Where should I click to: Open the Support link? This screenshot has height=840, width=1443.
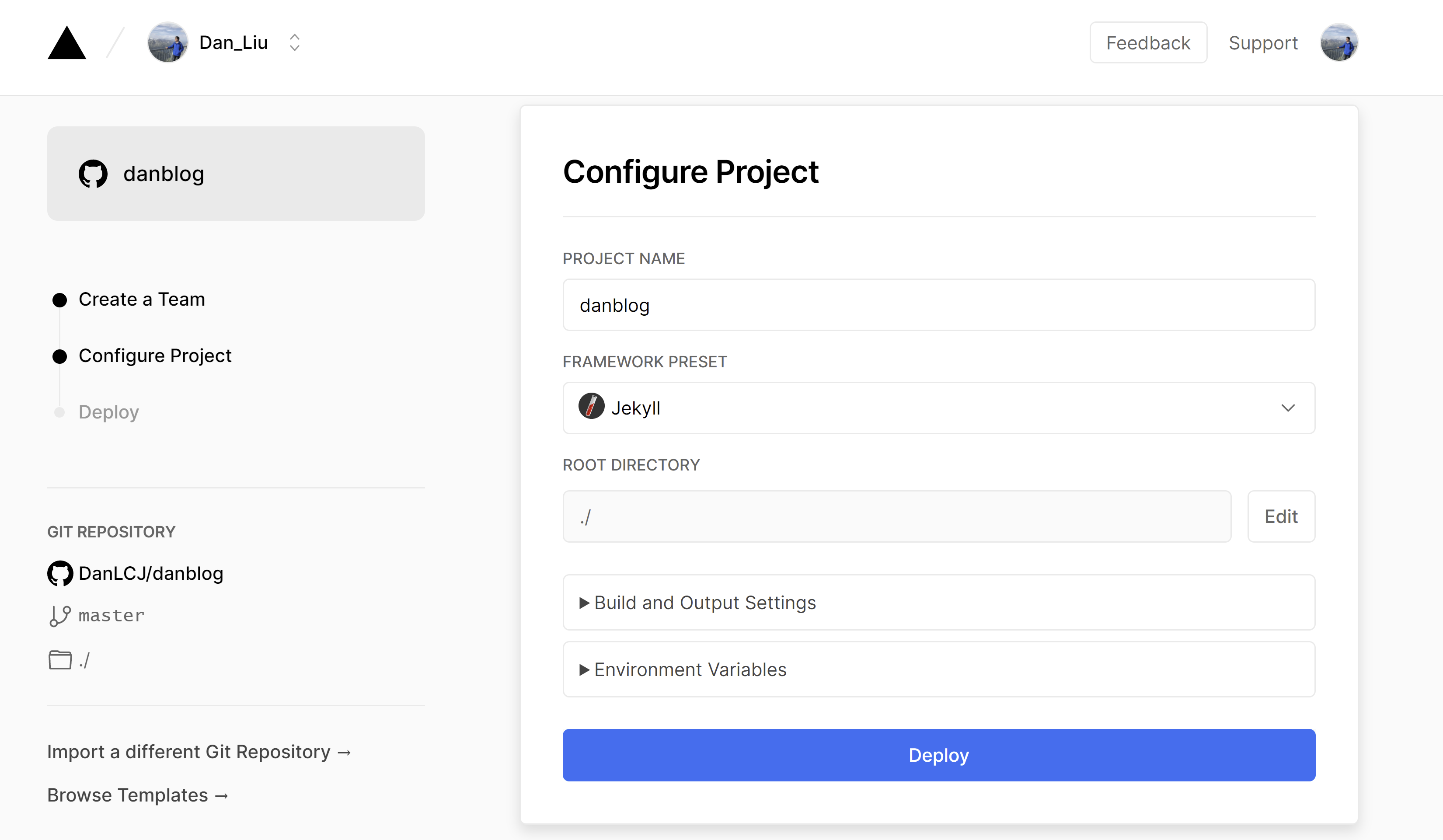1263,43
